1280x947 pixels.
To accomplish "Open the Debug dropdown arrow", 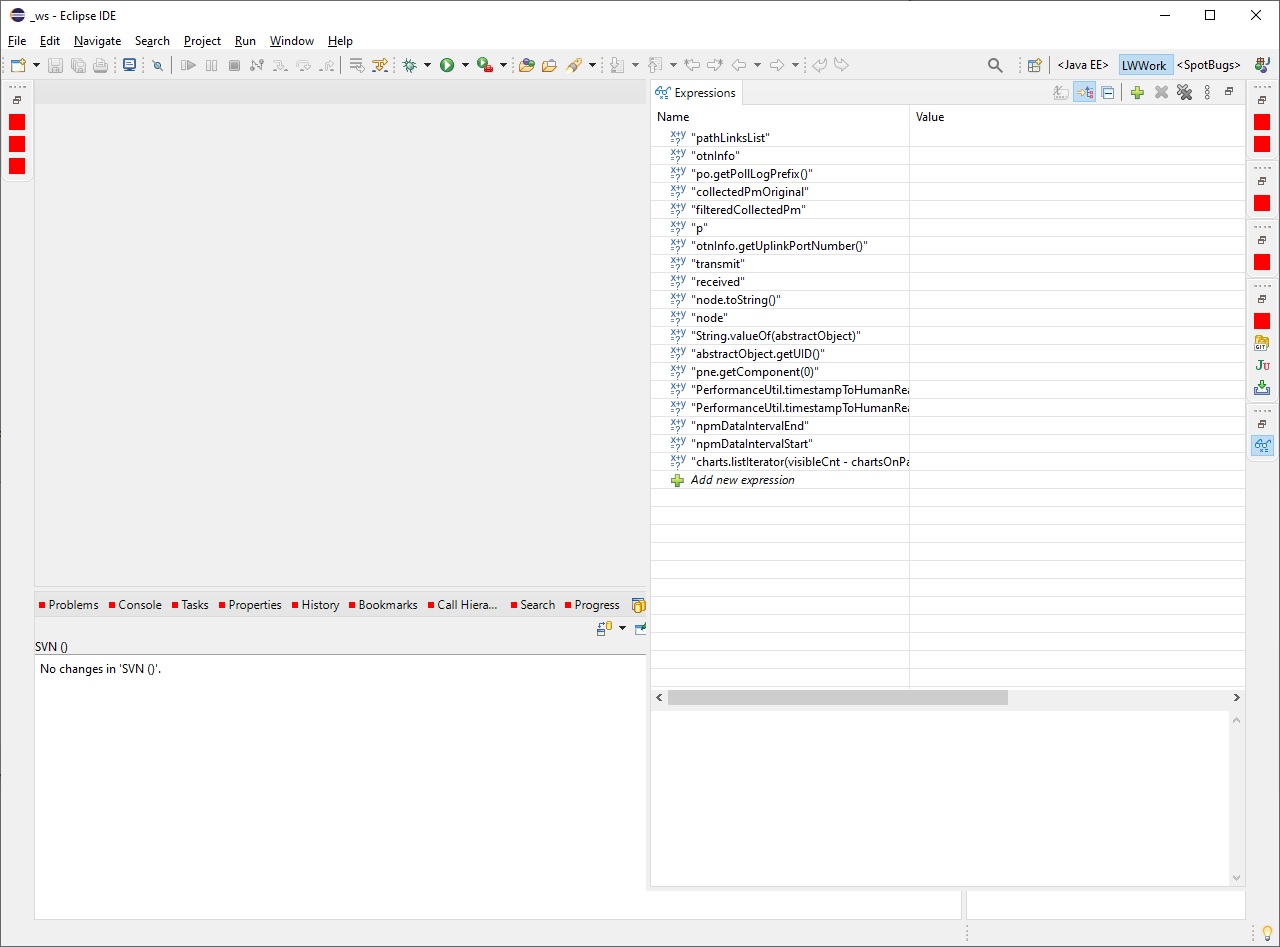I will 427,65.
